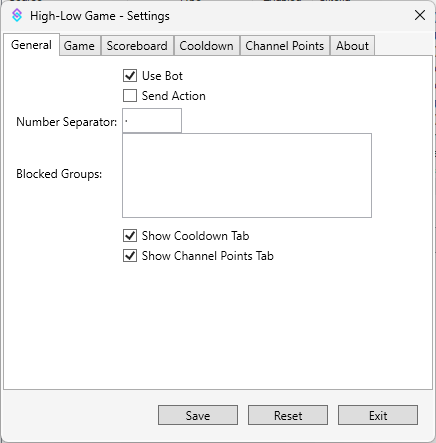This screenshot has width=436, height=443.
Task: Click the Number Separator label text
Action: click(x=67, y=122)
